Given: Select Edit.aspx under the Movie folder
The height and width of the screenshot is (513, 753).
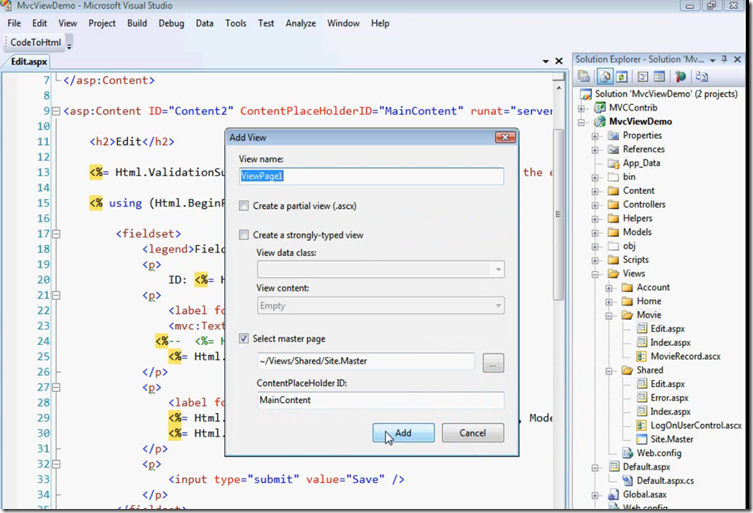Looking at the screenshot, I should tap(667, 329).
